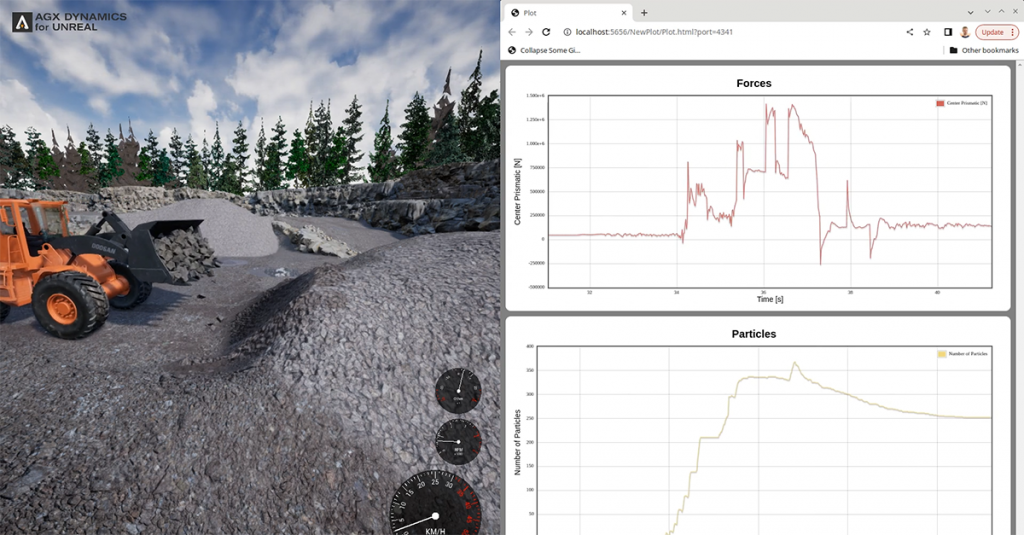Open the browser side panel

948,32
